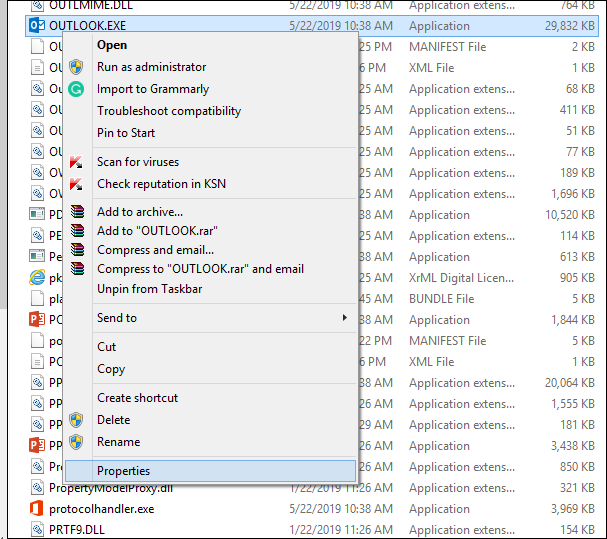Screen dimensions: 607x539
Task: Click the WinRAR icon beside Add to archive
Action: (77, 212)
